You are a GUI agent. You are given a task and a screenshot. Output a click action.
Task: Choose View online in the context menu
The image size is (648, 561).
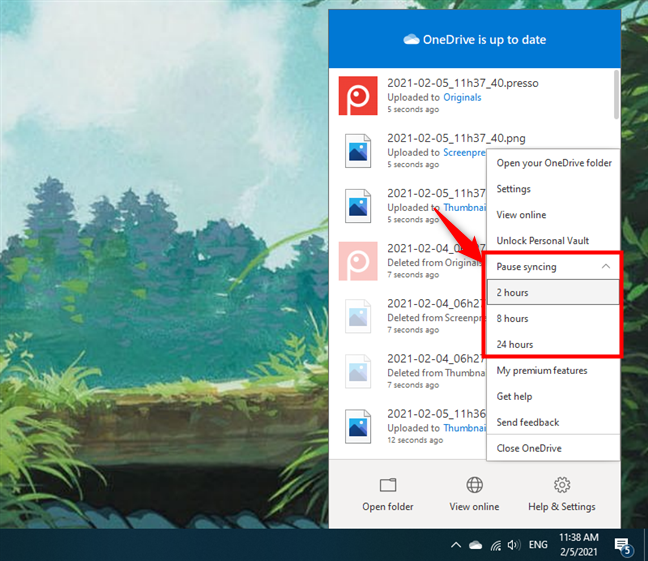553,215
